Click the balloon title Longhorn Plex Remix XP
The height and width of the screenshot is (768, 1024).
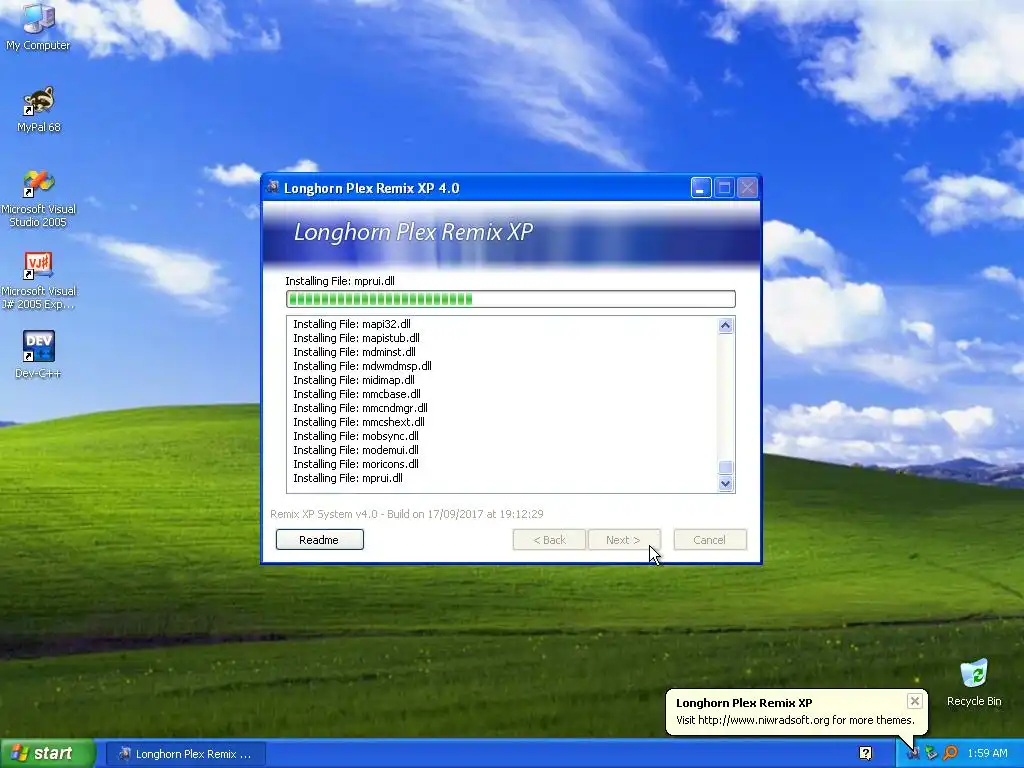[x=744, y=703]
